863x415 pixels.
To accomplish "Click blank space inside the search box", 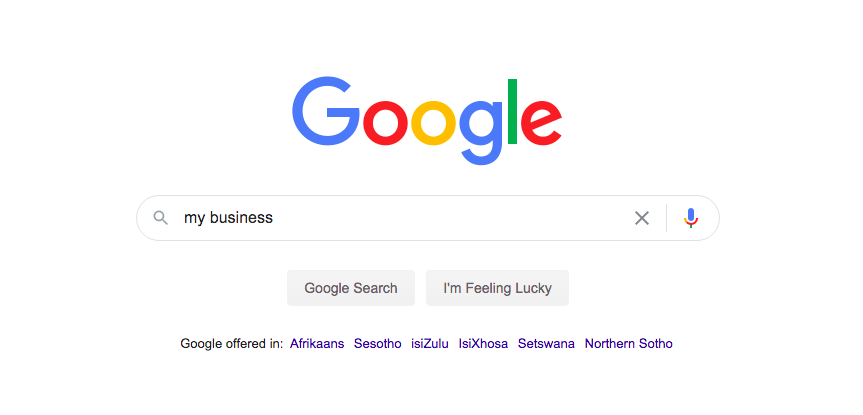I will 450,218.
